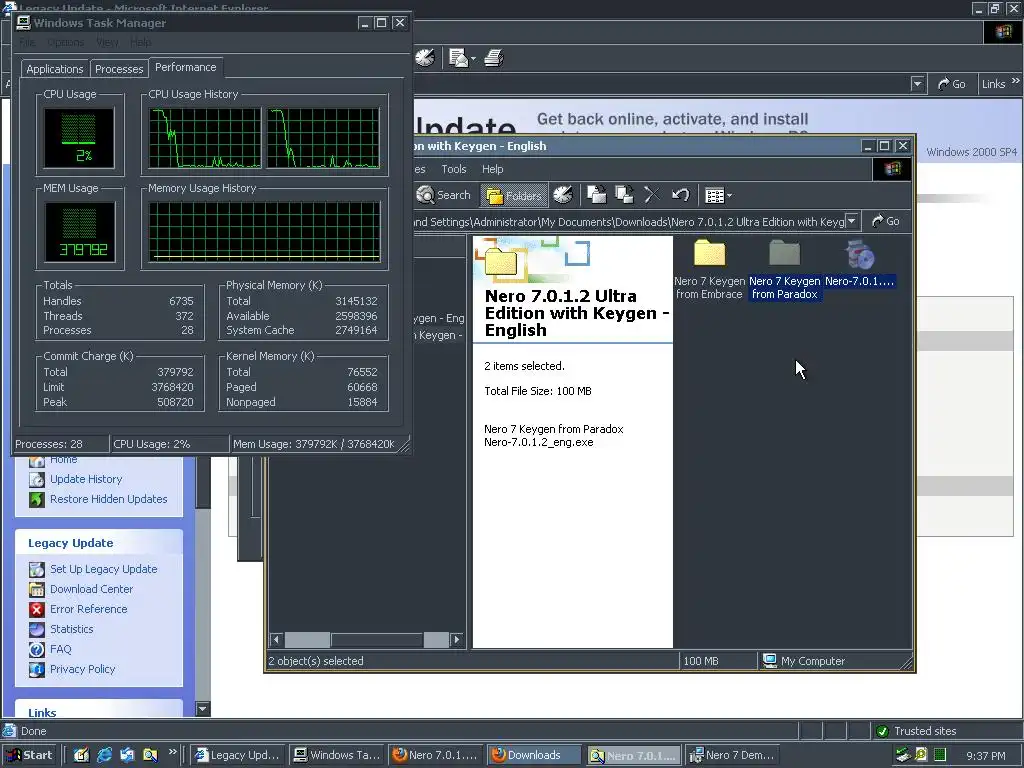Screen dimensions: 1024x768
Task: Switch to Downloads taskbar button
Action: (x=534, y=755)
